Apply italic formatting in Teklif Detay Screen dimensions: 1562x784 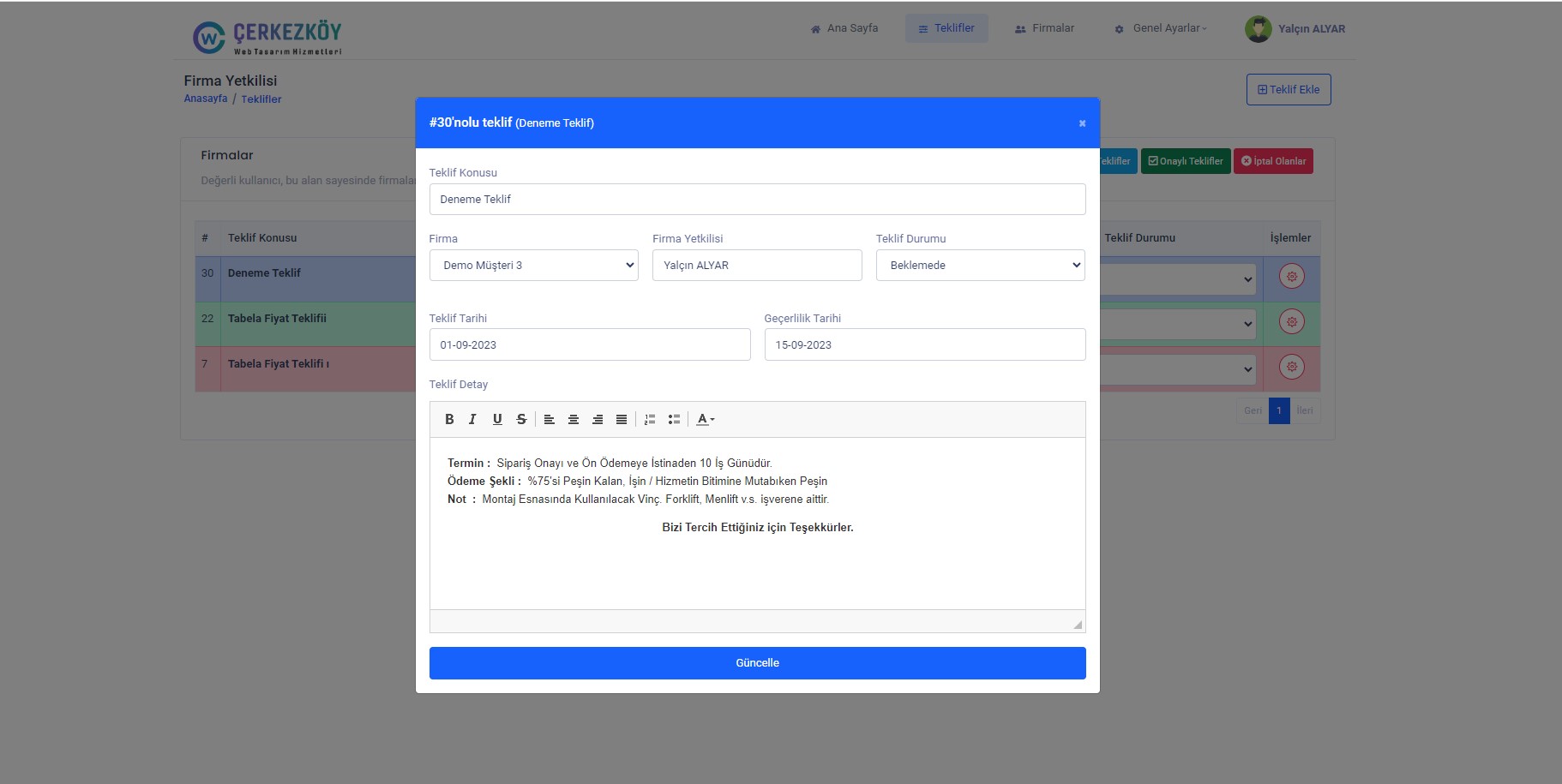click(472, 419)
